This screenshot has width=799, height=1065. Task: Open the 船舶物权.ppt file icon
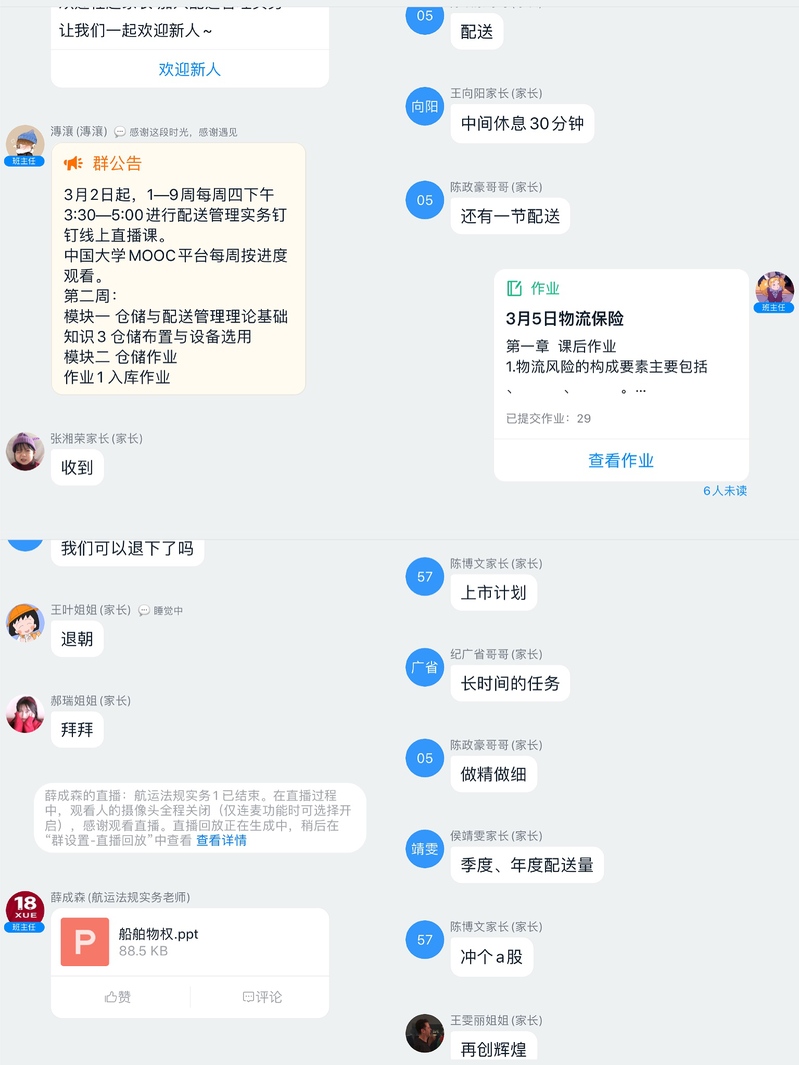coord(85,941)
